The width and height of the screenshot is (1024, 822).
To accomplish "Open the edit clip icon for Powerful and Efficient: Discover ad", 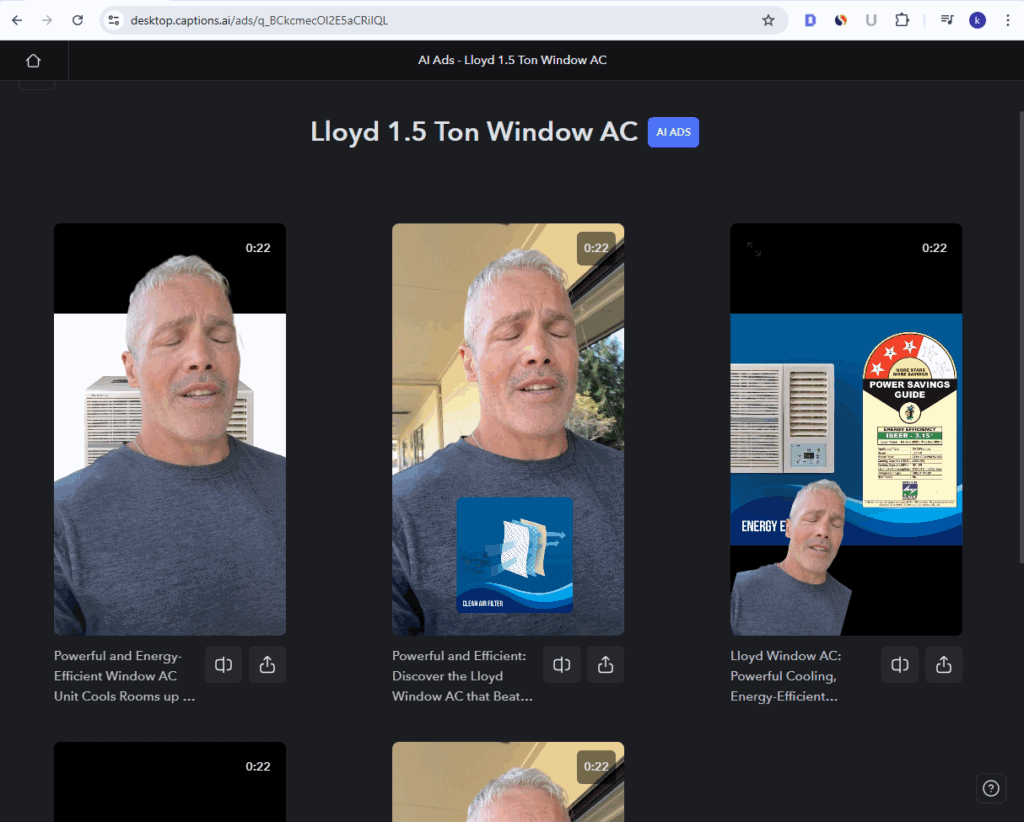I will [x=562, y=665].
